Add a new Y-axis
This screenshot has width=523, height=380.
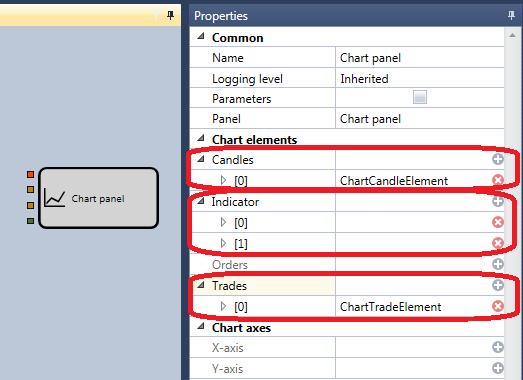pyautogui.click(x=498, y=368)
